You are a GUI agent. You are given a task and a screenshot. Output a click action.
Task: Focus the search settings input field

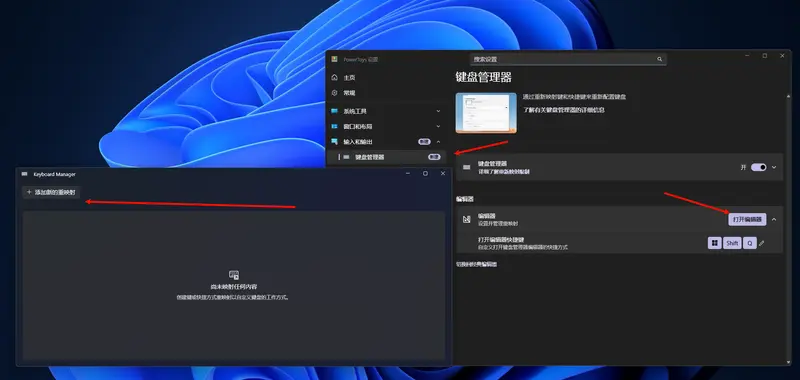(x=568, y=59)
